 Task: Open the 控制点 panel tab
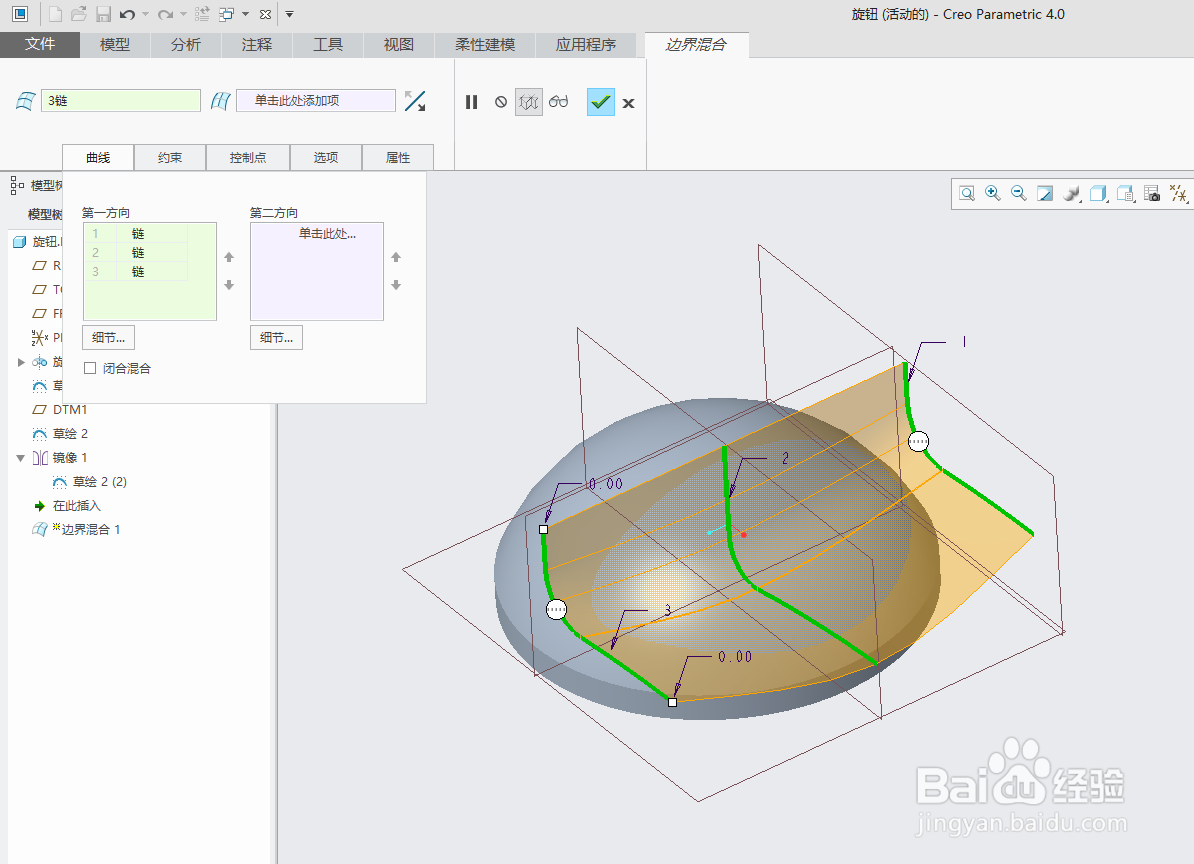248,158
